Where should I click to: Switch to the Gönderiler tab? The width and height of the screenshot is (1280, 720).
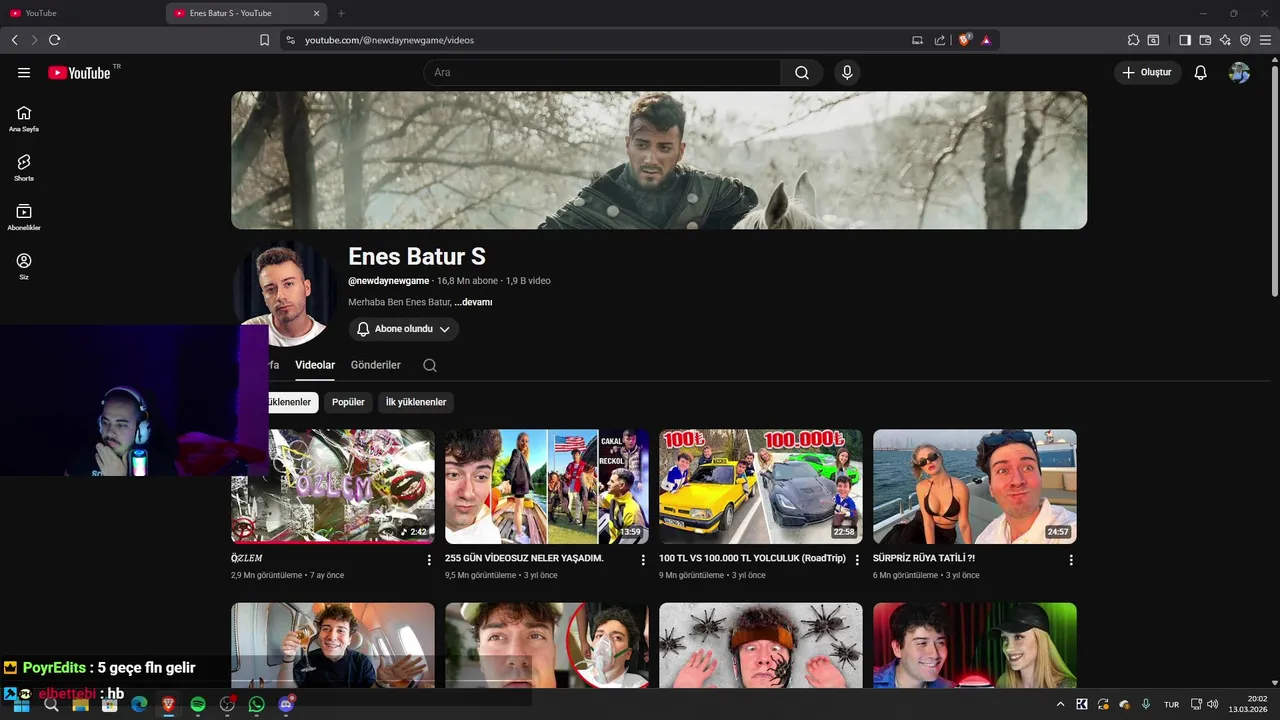tap(376, 365)
